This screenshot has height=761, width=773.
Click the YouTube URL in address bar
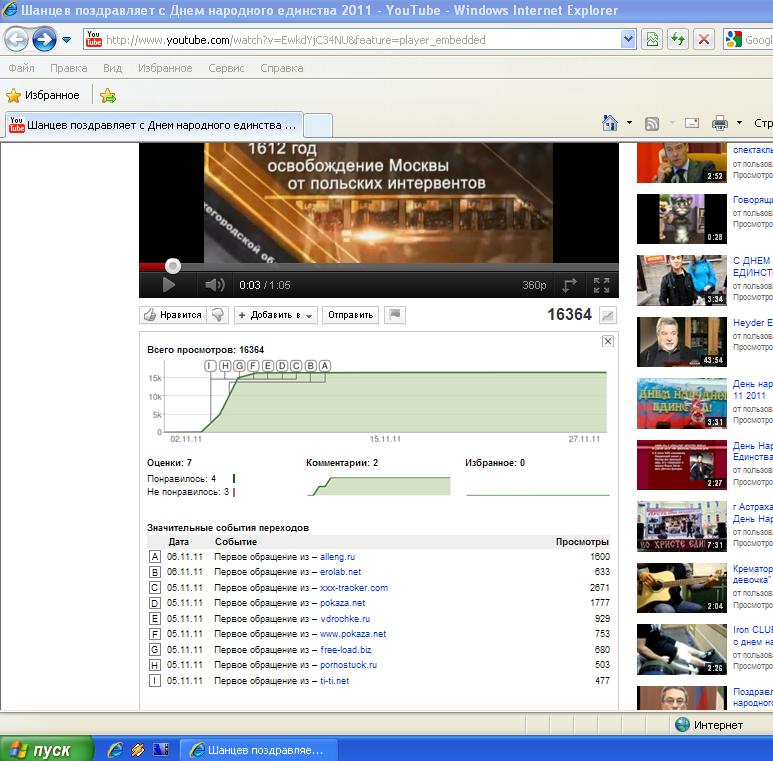(x=296, y=40)
